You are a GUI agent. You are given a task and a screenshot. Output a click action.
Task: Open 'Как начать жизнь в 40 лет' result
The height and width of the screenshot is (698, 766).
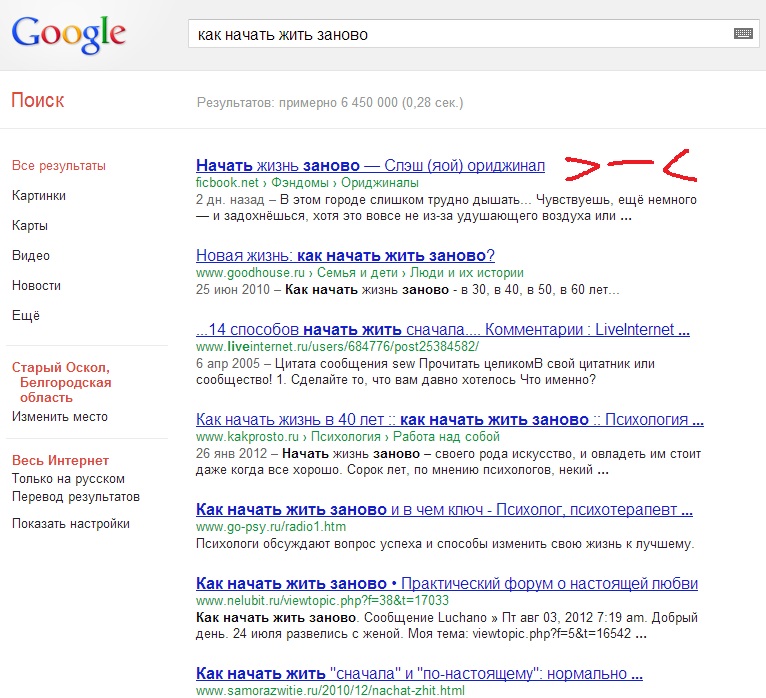click(x=449, y=420)
